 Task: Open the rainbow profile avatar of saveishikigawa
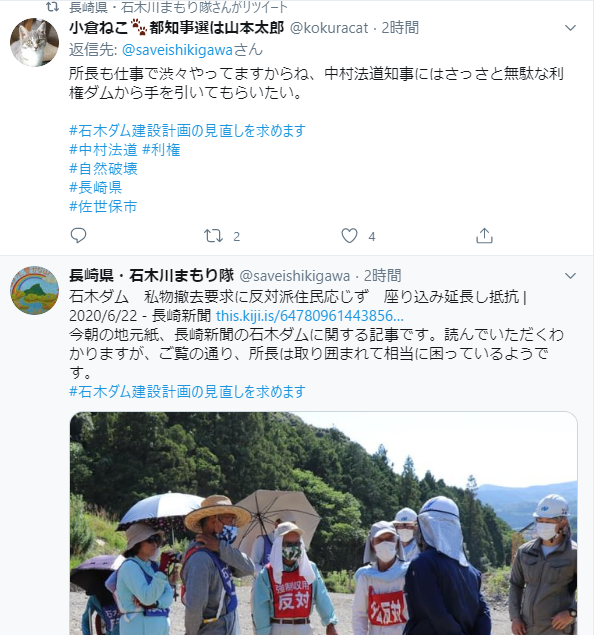34,290
